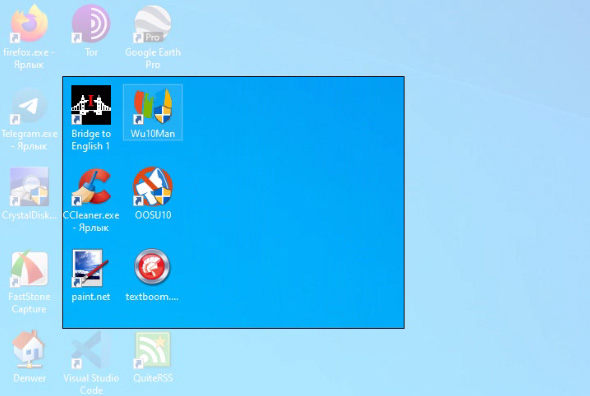
Task: Click the Visual Studio Code icon
Action: click(91, 350)
